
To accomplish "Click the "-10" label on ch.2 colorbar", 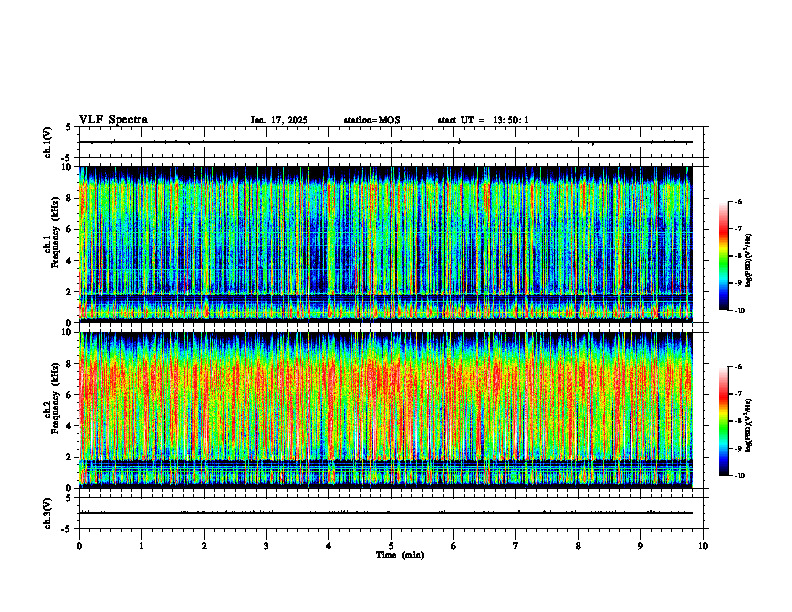I will click(x=739, y=476).
